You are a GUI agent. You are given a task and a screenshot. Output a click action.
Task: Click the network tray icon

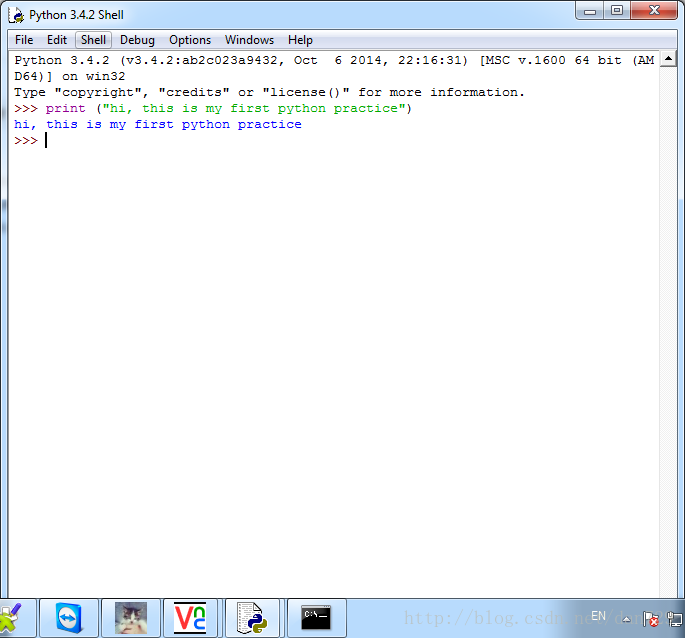(x=675, y=620)
